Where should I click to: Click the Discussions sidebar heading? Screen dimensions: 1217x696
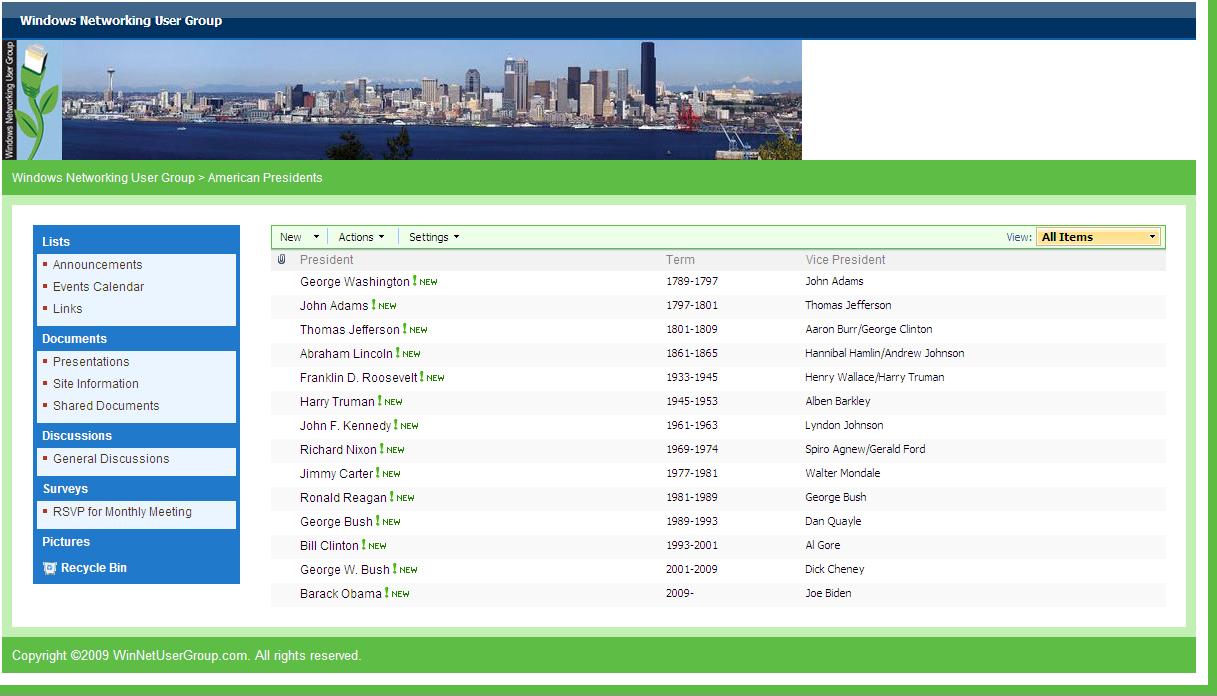(x=77, y=436)
